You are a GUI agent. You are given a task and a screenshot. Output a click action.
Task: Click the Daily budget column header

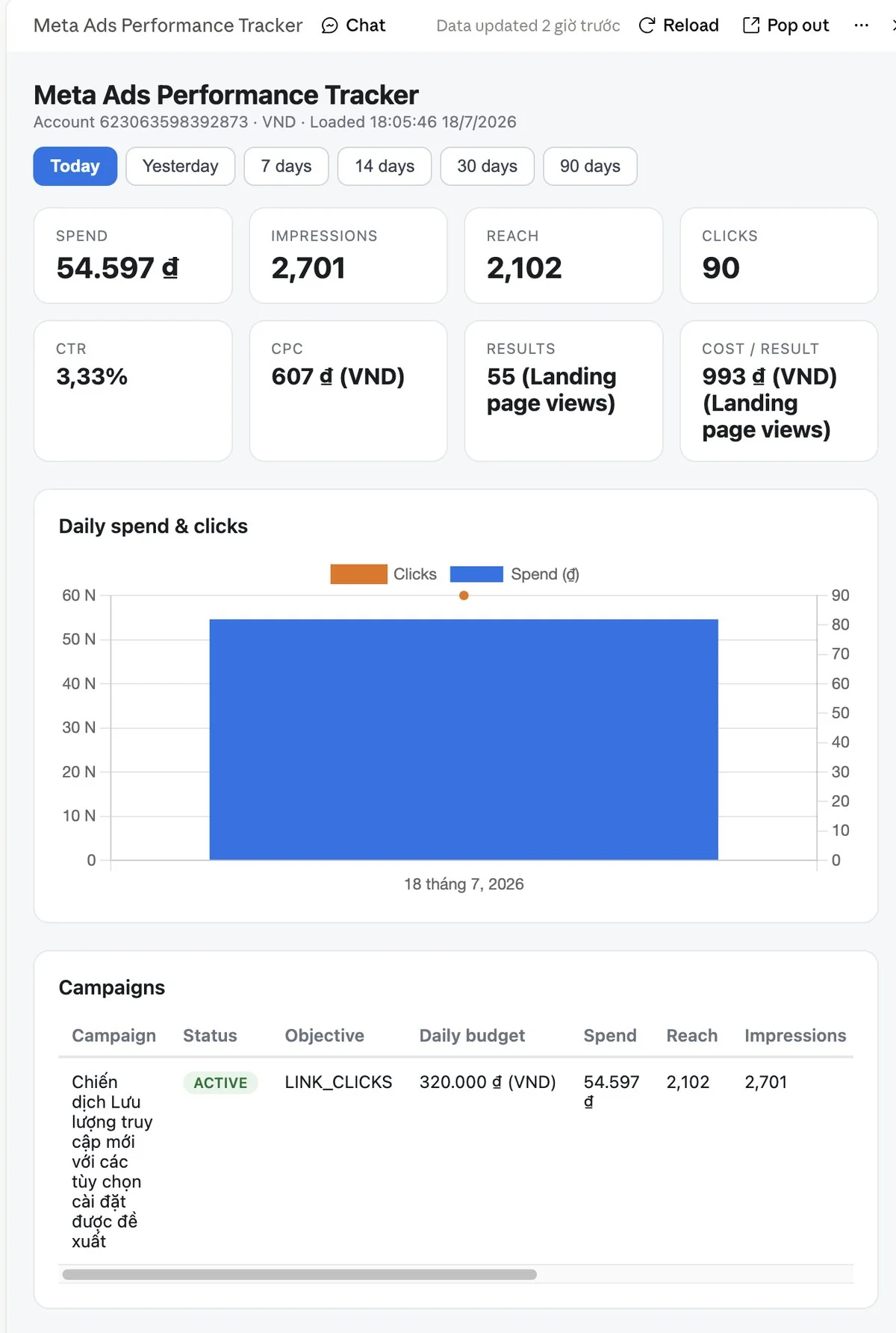tap(472, 1035)
